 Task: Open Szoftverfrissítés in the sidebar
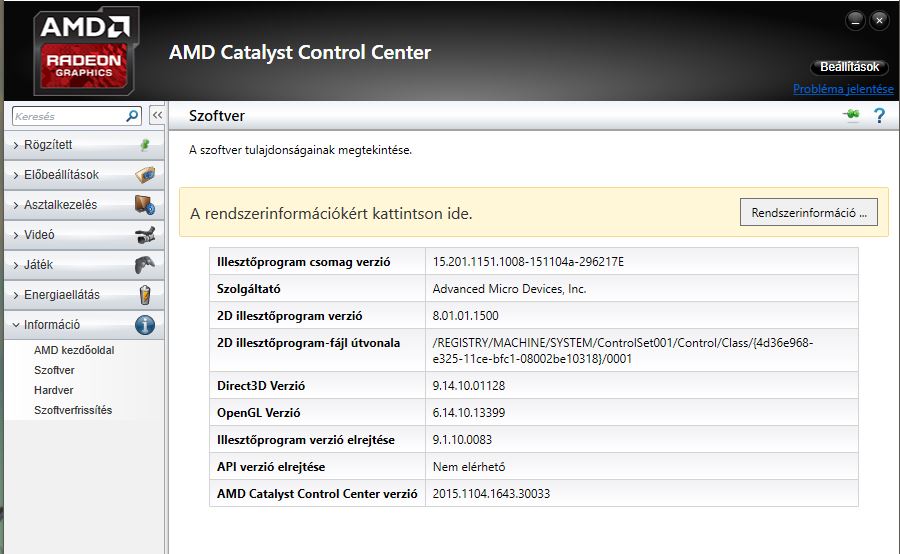pyautogui.click(x=73, y=410)
